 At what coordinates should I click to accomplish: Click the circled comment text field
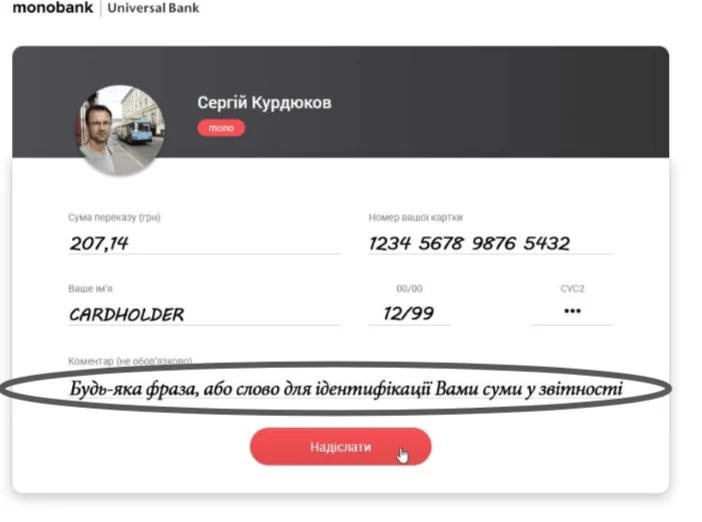pyautogui.click(x=345, y=389)
